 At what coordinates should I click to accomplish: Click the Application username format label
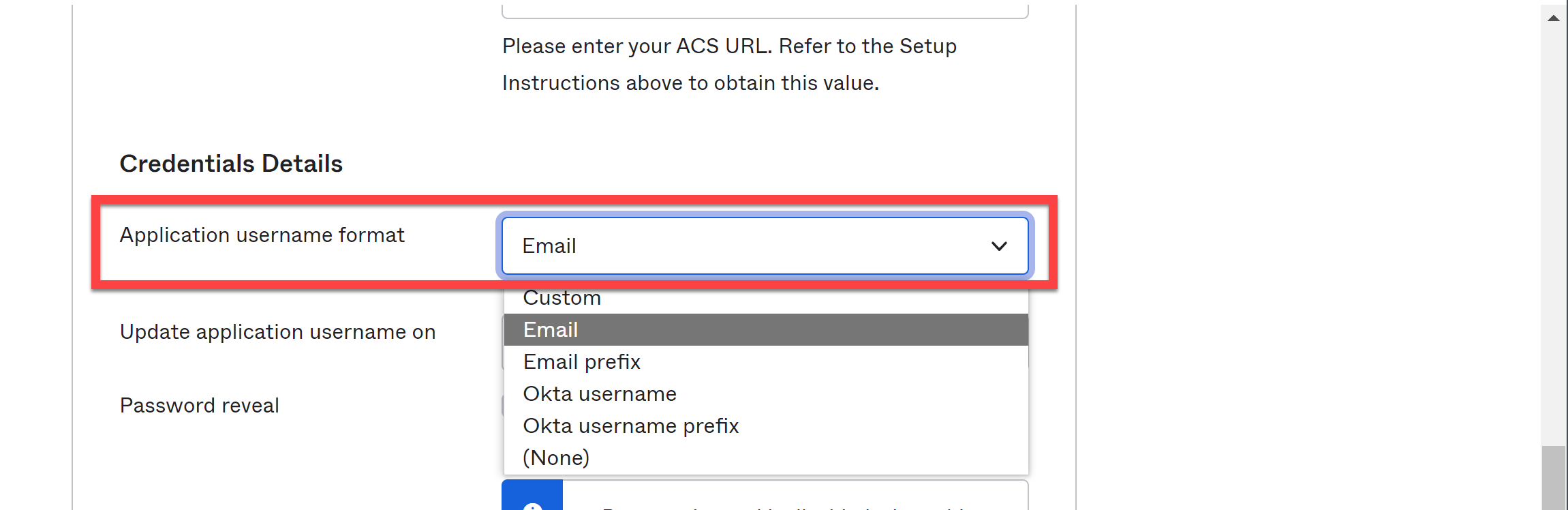pos(262,235)
